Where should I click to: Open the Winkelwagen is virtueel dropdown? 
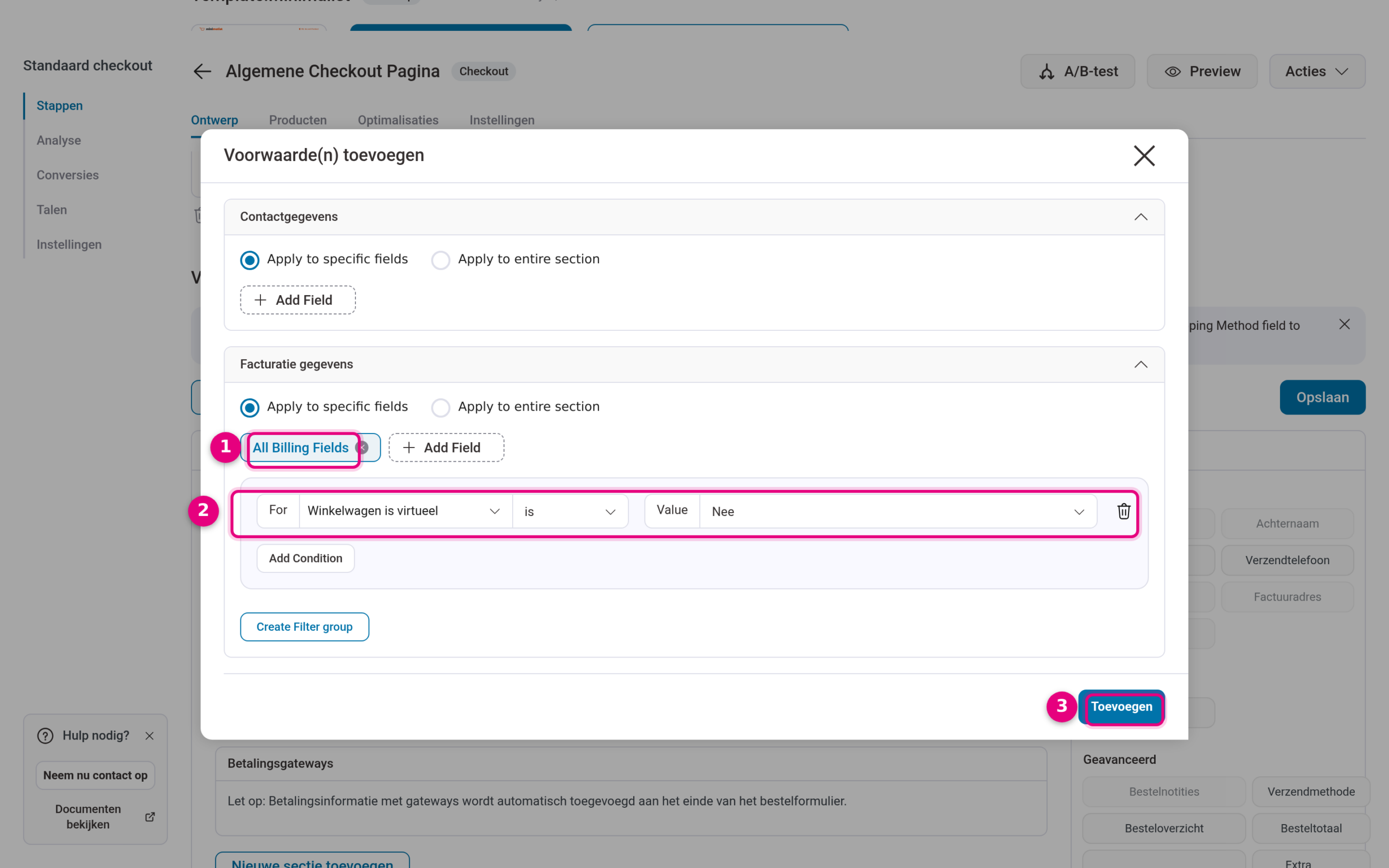(x=405, y=511)
